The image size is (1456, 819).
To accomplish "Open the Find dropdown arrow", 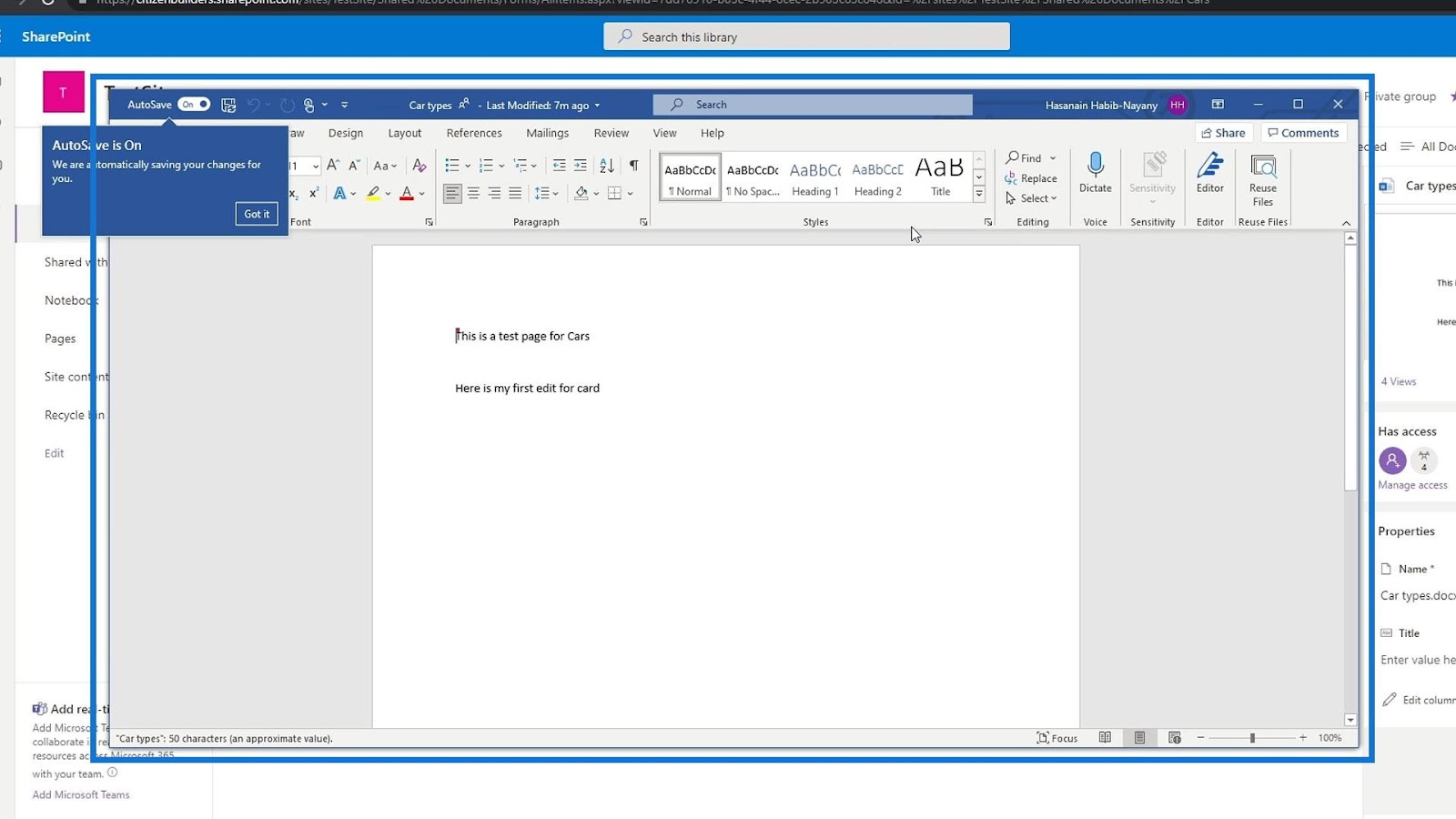I will click(x=1054, y=158).
